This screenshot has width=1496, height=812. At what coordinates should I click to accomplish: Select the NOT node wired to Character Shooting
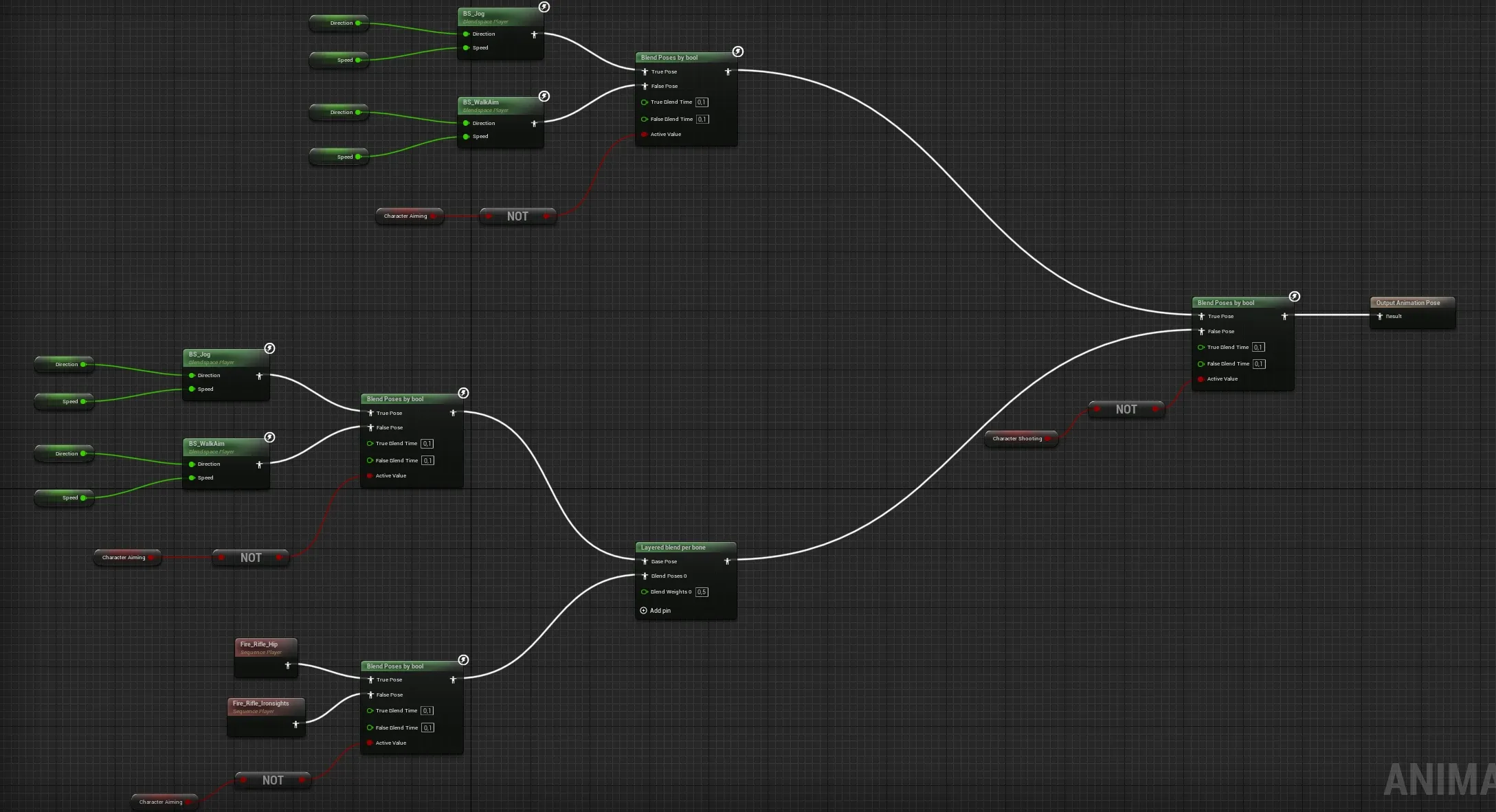[x=1126, y=409]
